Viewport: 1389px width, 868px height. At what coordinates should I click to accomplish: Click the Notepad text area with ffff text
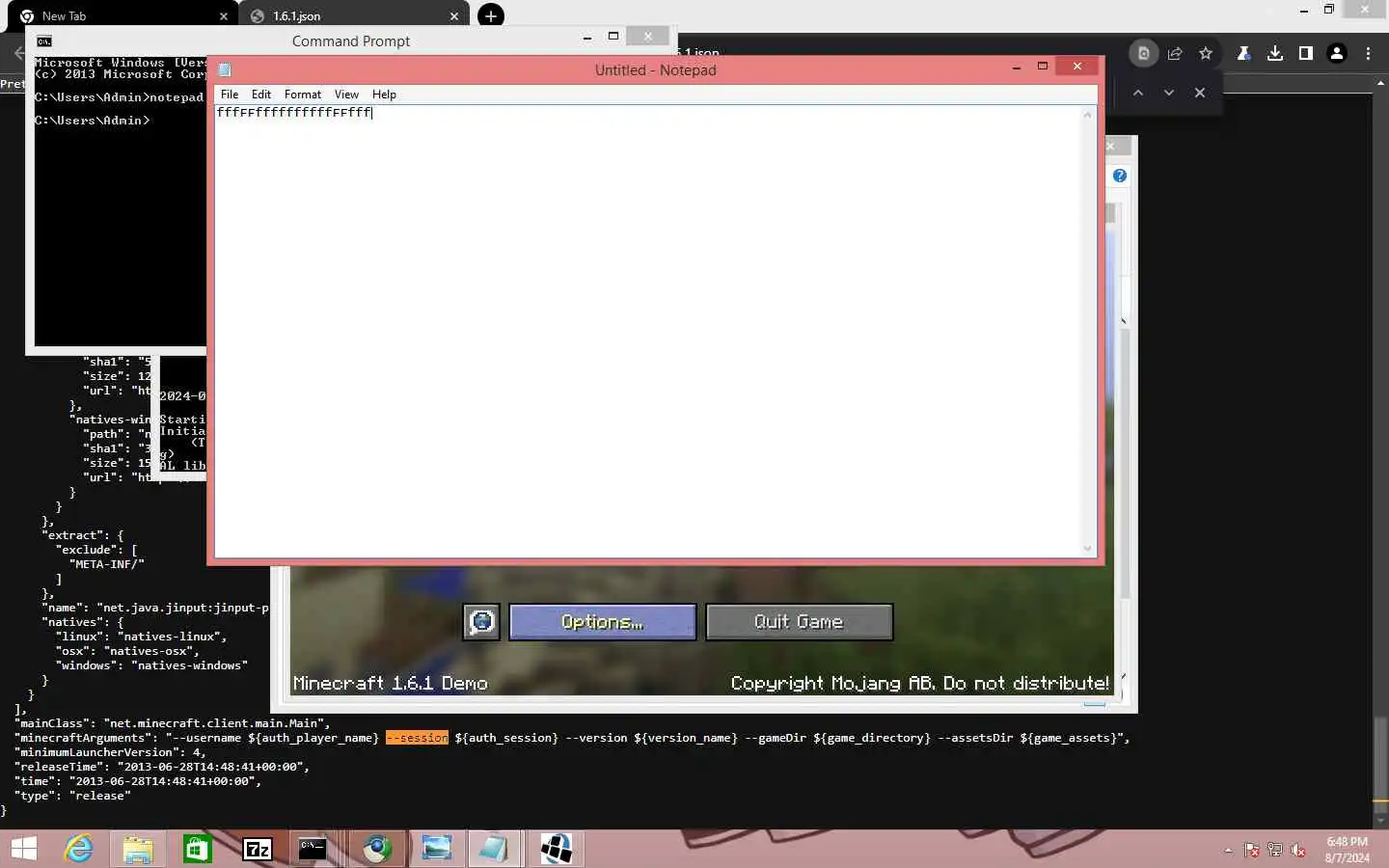(x=649, y=330)
